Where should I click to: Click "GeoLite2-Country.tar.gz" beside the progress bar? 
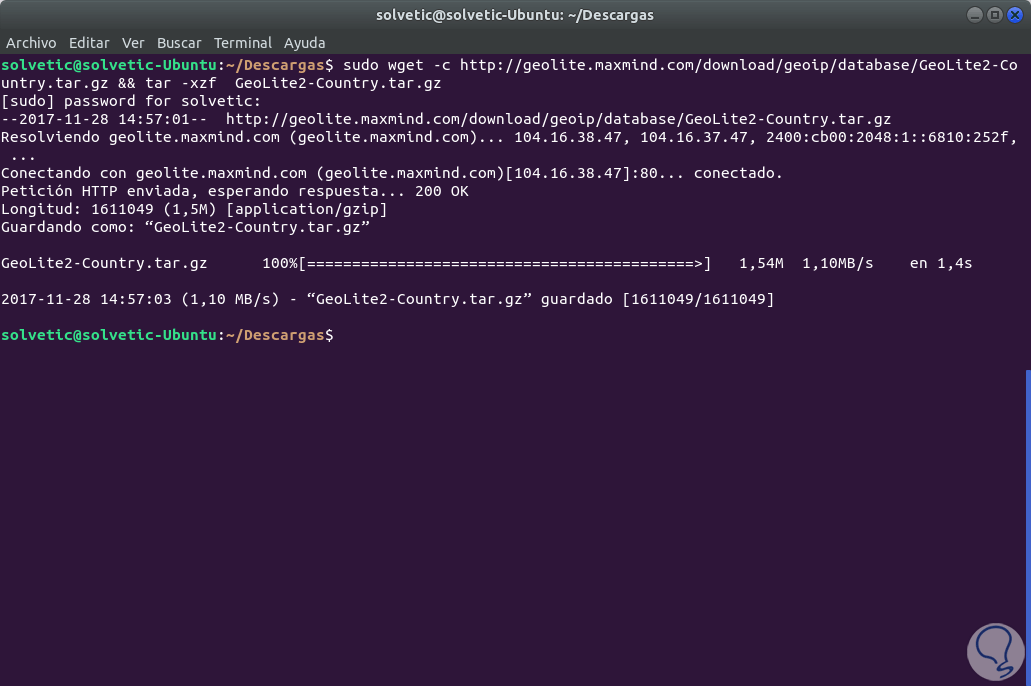click(104, 263)
